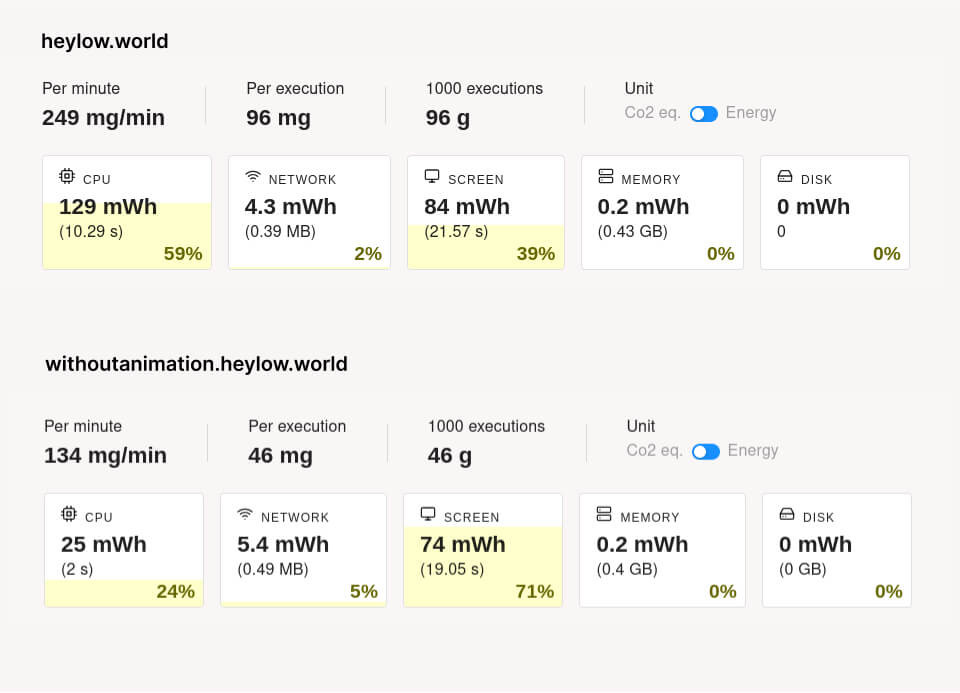The width and height of the screenshot is (960, 693).
Task: Click the withoutanimation.heylow.world site heading
Action: click(x=197, y=365)
